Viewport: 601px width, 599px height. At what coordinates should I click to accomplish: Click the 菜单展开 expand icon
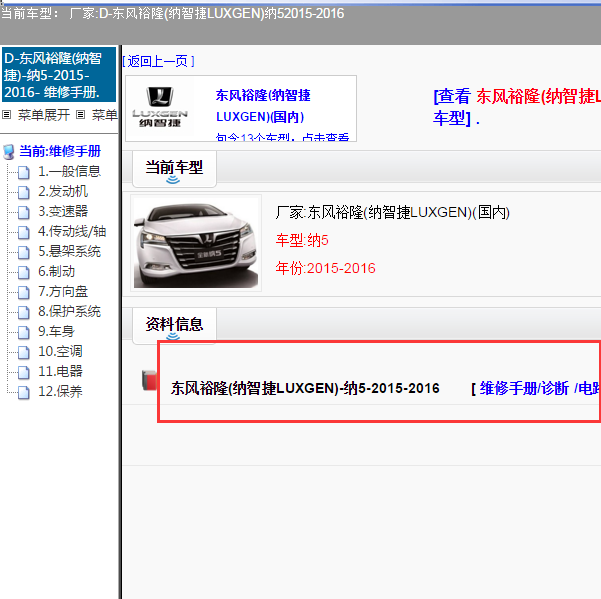7,114
